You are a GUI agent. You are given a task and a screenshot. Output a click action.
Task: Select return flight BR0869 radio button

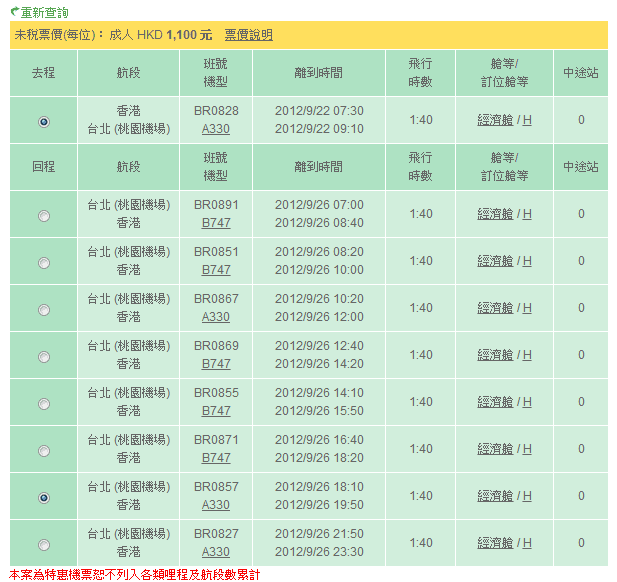tap(43, 357)
